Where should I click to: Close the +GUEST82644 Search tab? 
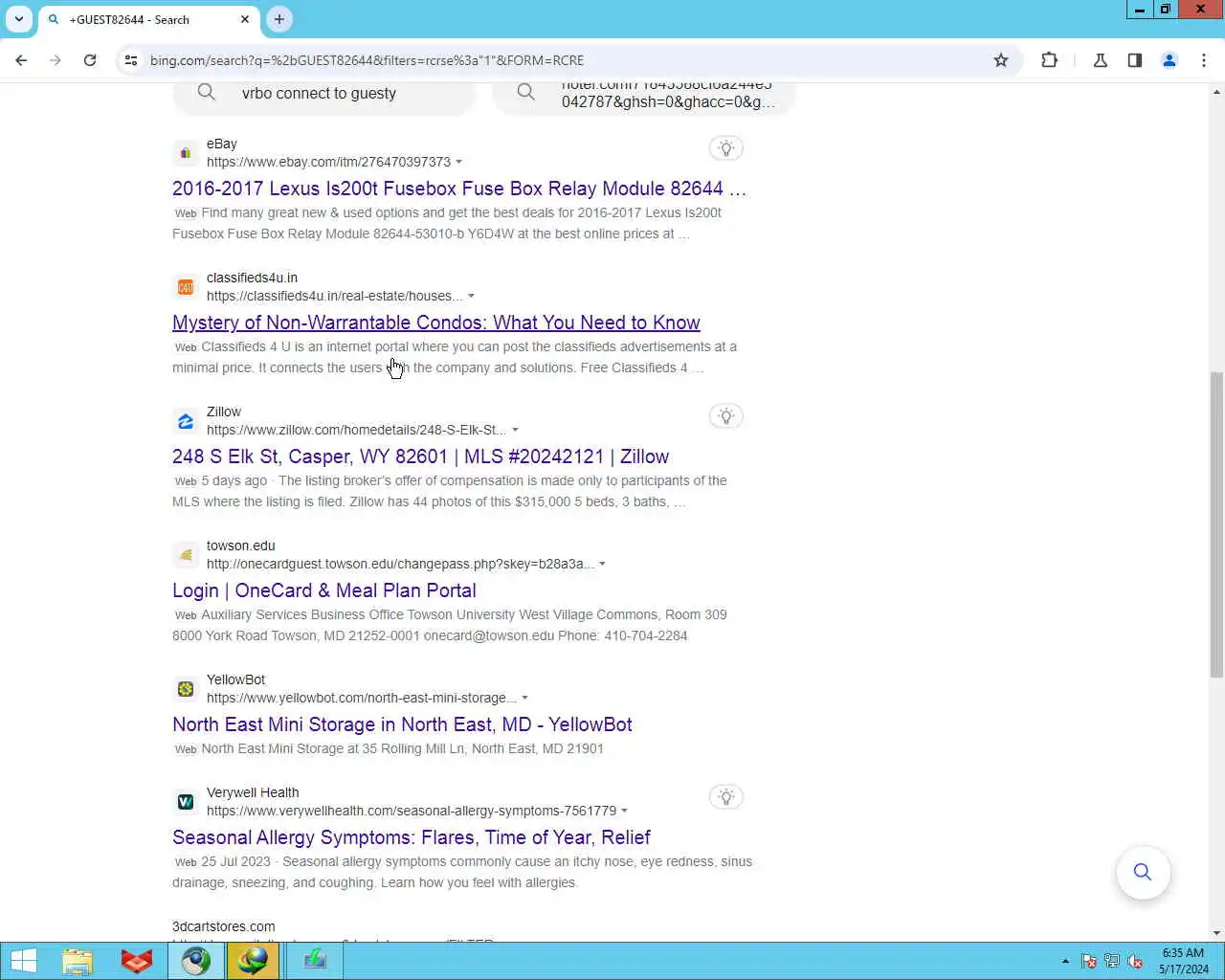pyautogui.click(x=245, y=19)
